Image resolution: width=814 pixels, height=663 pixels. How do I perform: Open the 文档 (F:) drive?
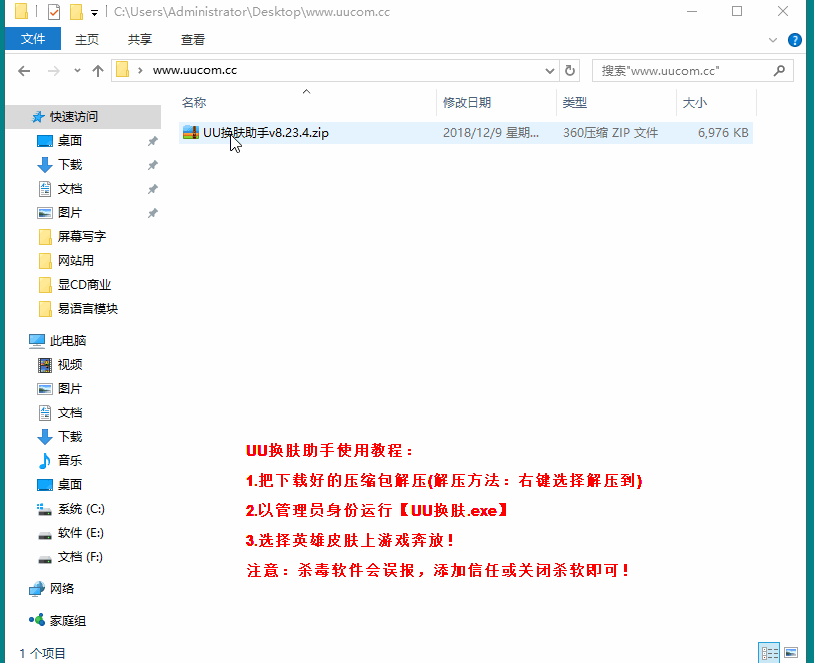click(80, 557)
